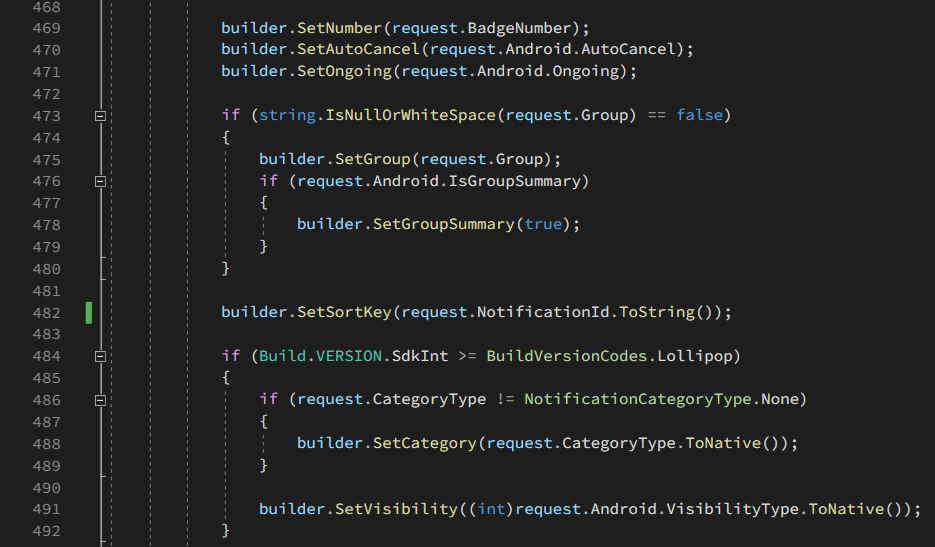Click on SetSortKey method call
The width and height of the screenshot is (935, 547).
(x=344, y=312)
